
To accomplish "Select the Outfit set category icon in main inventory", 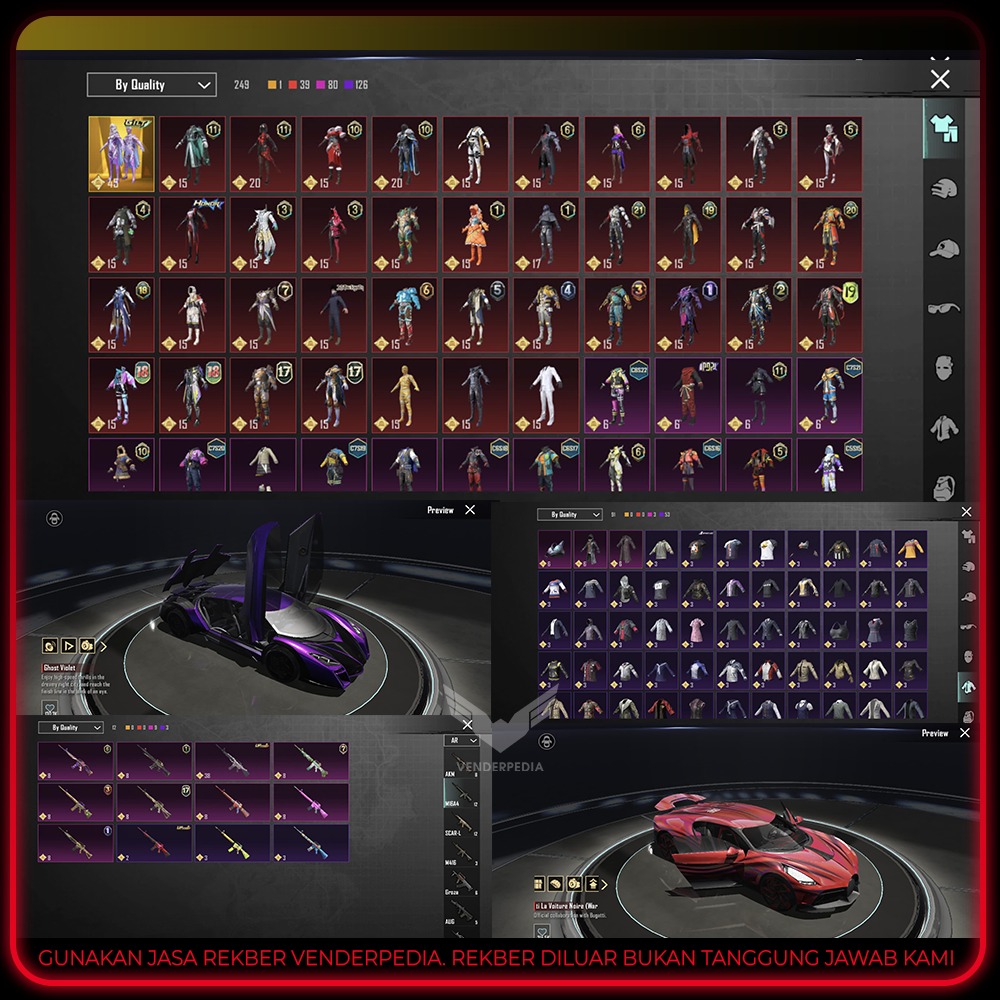I will (x=943, y=128).
